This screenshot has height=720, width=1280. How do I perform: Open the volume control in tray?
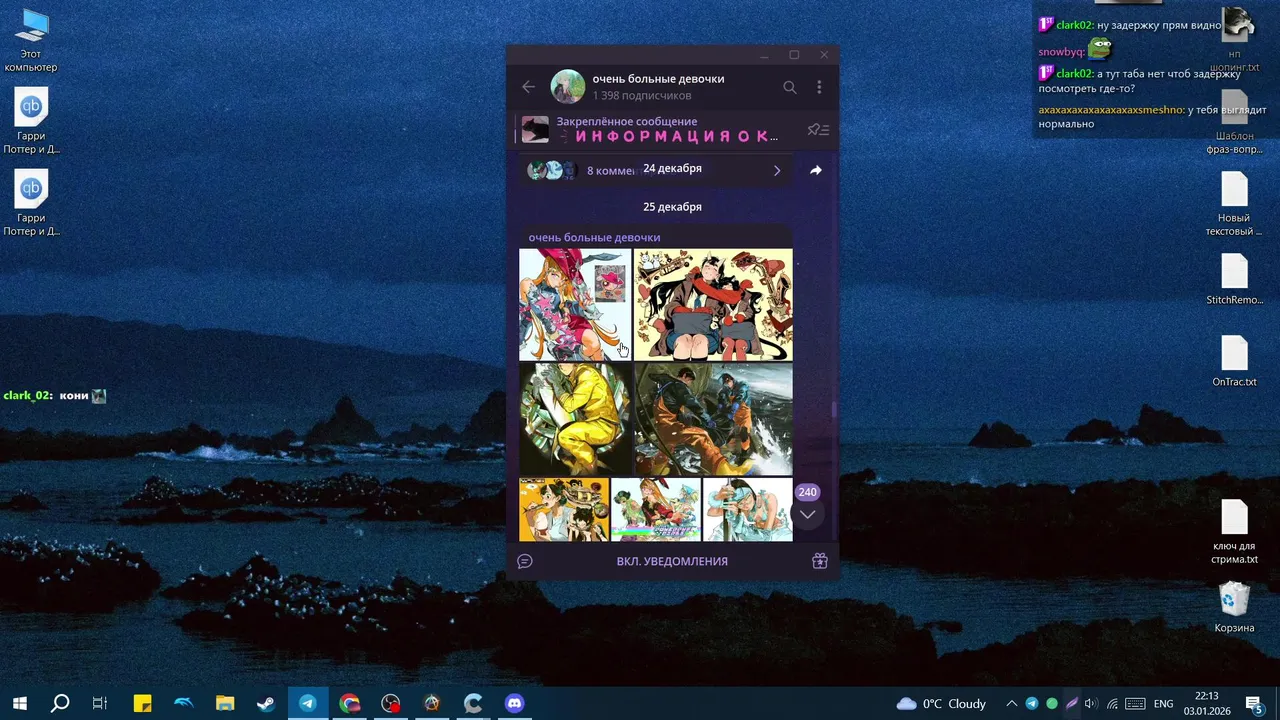(x=1090, y=703)
